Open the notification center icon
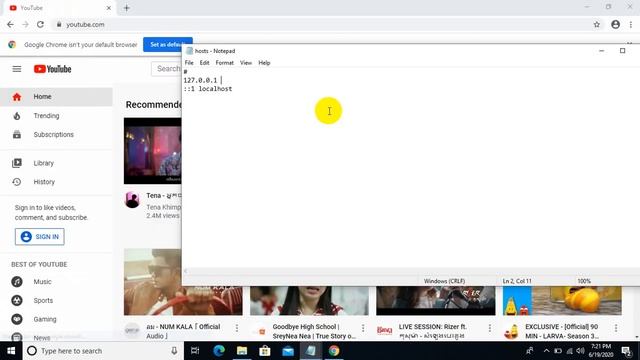 click(627, 351)
